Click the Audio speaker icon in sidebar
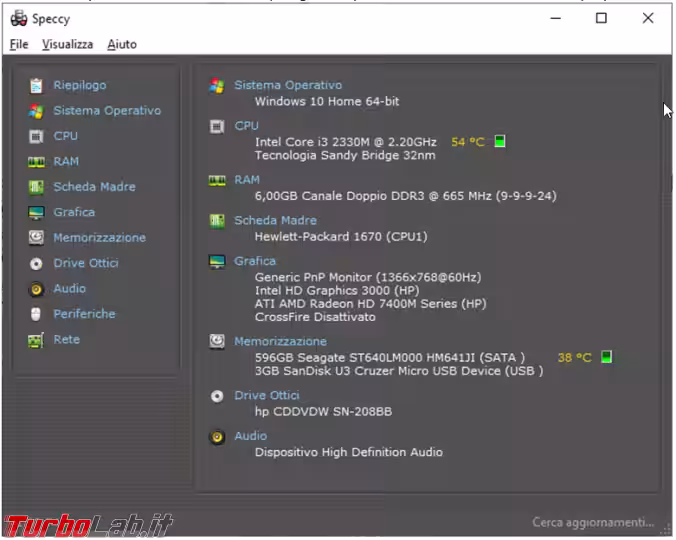 (36, 289)
